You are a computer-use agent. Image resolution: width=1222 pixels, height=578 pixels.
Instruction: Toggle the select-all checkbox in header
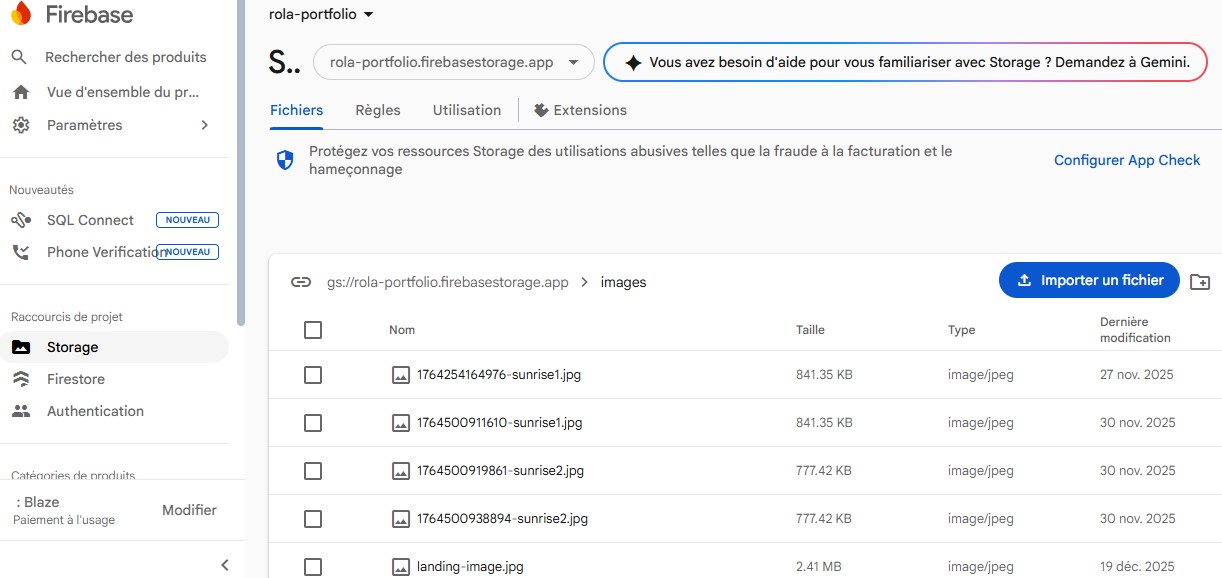(x=313, y=330)
